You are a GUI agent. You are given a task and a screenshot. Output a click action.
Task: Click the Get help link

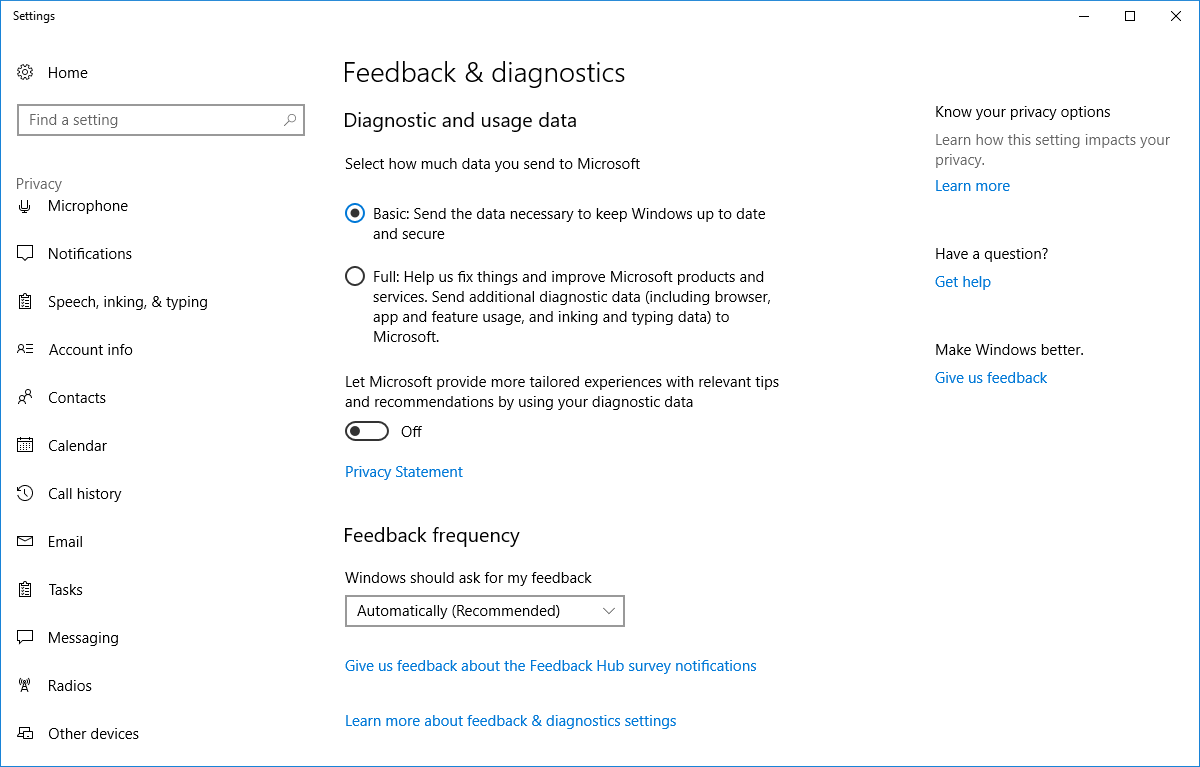[963, 282]
